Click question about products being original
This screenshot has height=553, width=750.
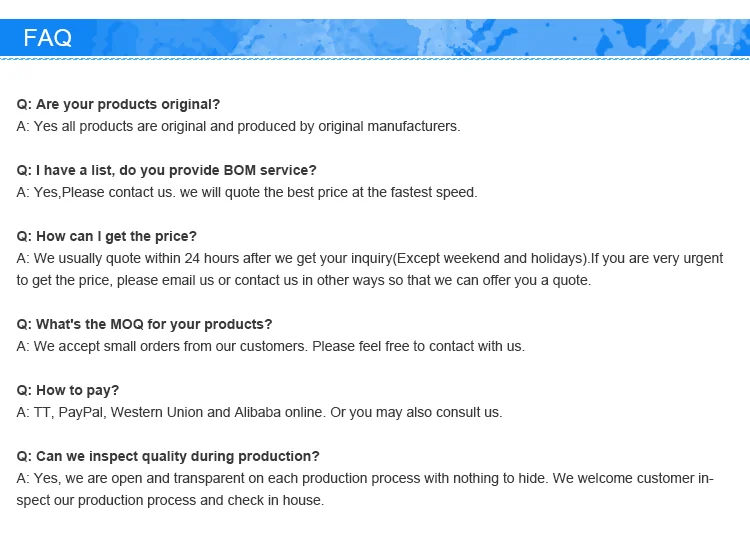(x=118, y=104)
